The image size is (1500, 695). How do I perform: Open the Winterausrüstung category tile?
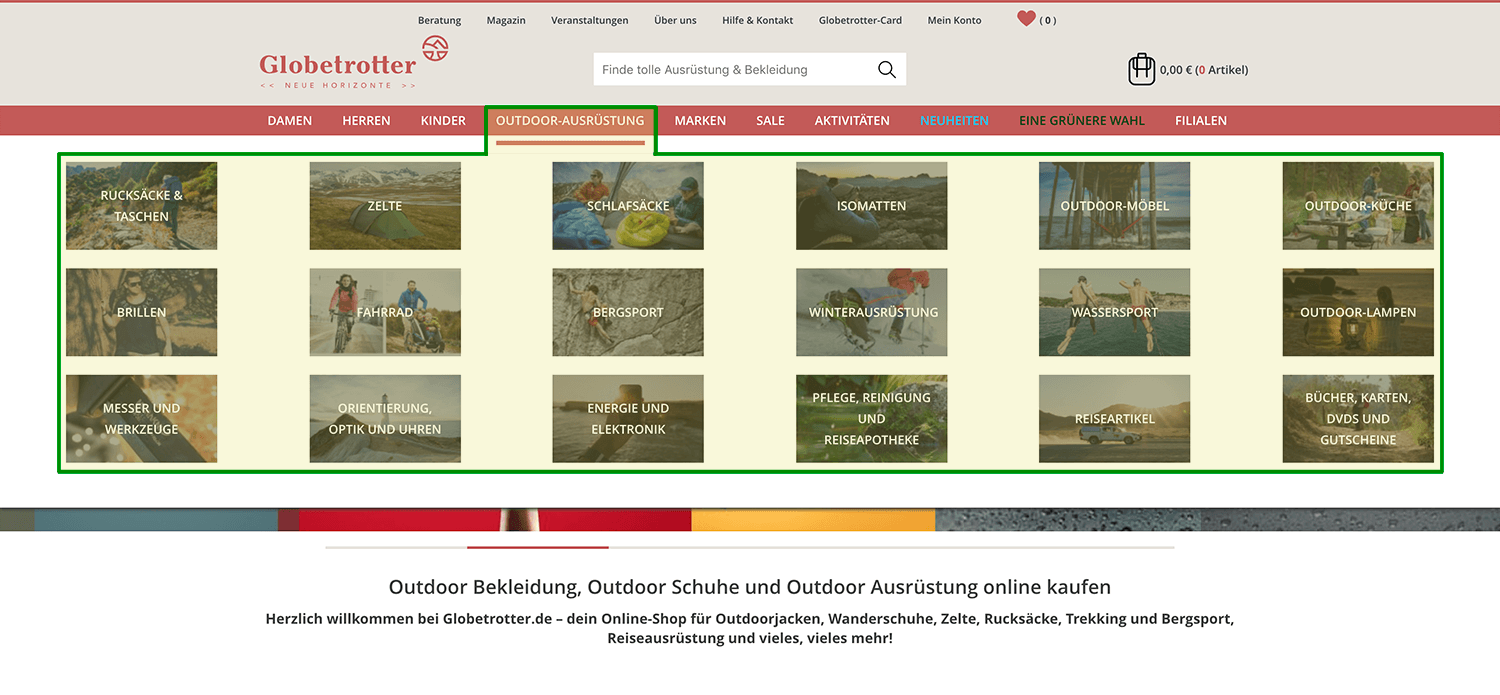coord(872,312)
